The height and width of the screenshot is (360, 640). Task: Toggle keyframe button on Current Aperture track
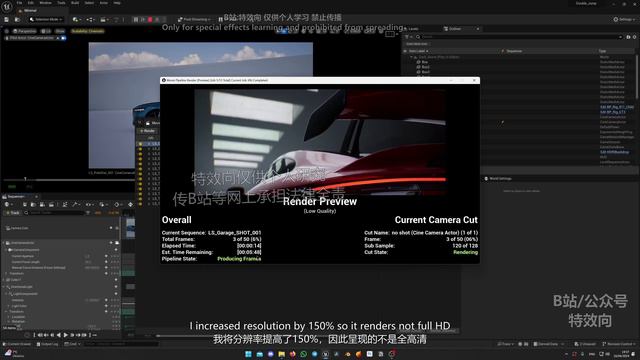coord(106,256)
